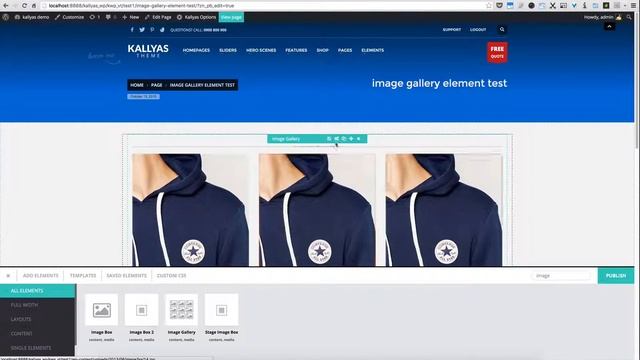Select the All Elements category
640x360 pixels.
click(x=38, y=291)
